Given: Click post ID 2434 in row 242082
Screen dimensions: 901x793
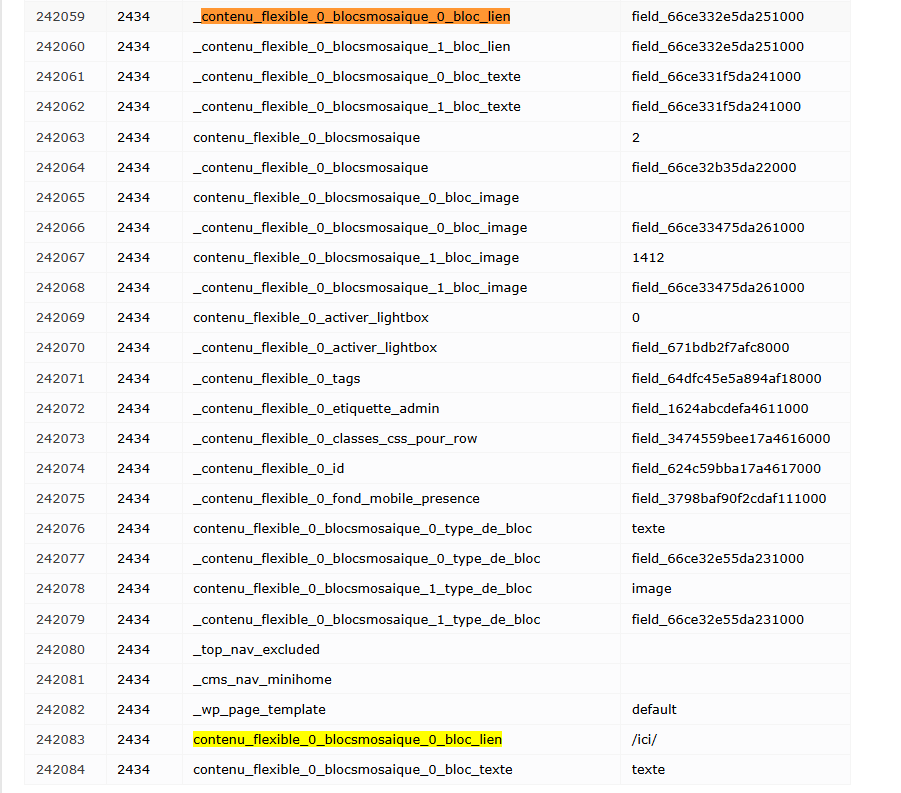Looking at the screenshot, I should 133,710.
